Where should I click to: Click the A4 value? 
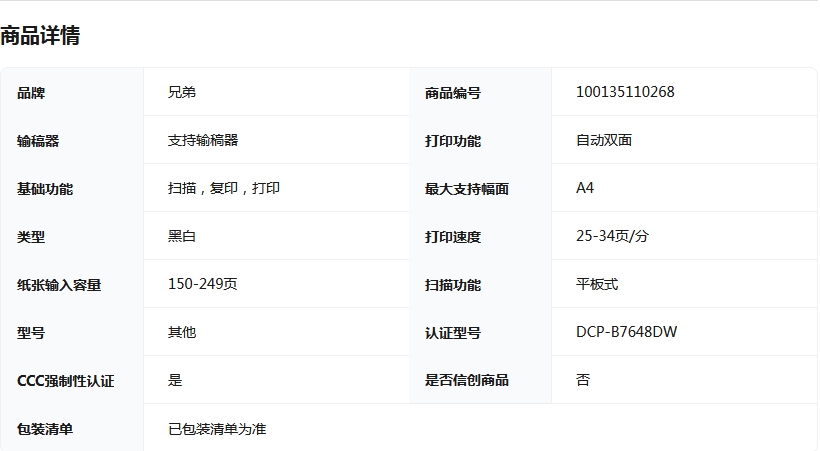(x=585, y=188)
